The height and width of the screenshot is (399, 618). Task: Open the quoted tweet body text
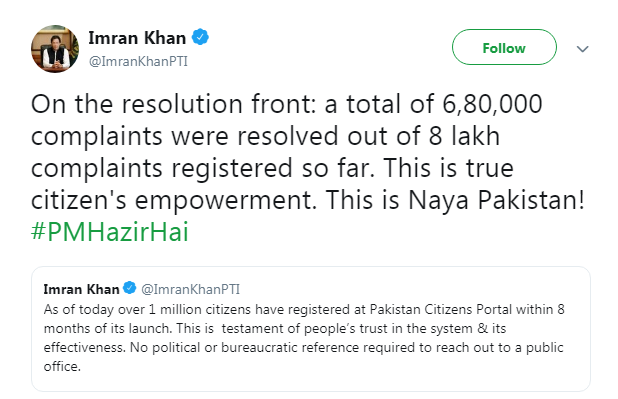pos(304,338)
